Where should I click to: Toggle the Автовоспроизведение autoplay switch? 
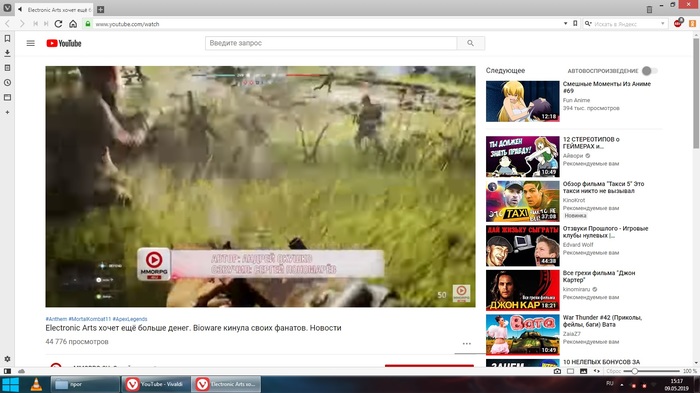(650, 71)
